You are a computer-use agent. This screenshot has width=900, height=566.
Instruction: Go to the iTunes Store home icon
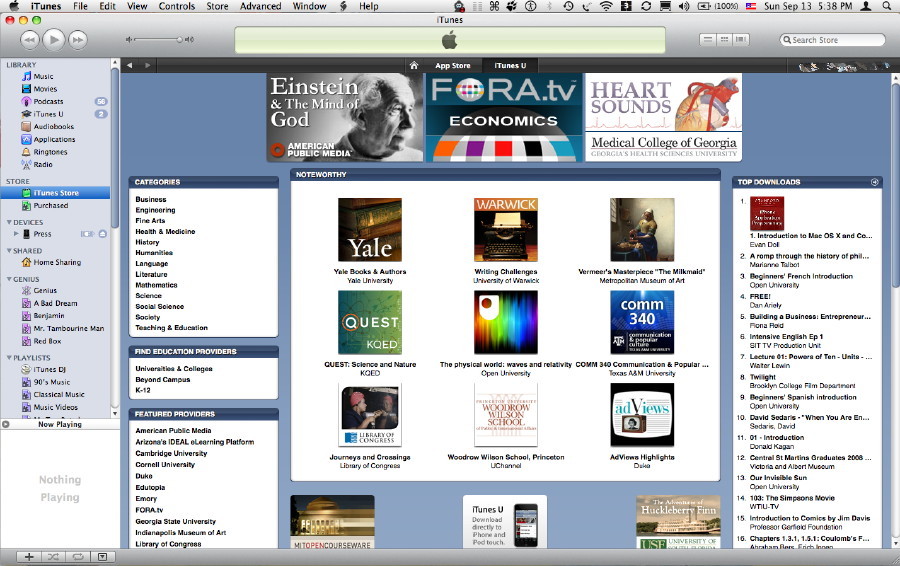tap(414, 65)
